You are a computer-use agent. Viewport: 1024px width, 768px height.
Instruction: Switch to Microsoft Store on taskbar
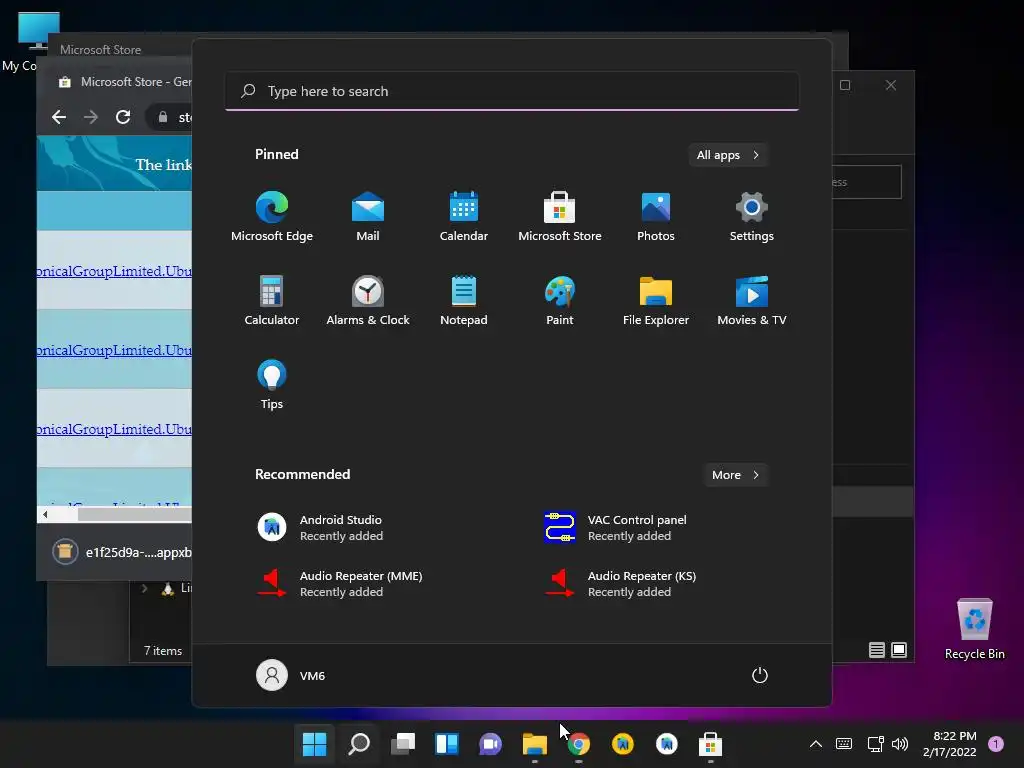point(711,744)
